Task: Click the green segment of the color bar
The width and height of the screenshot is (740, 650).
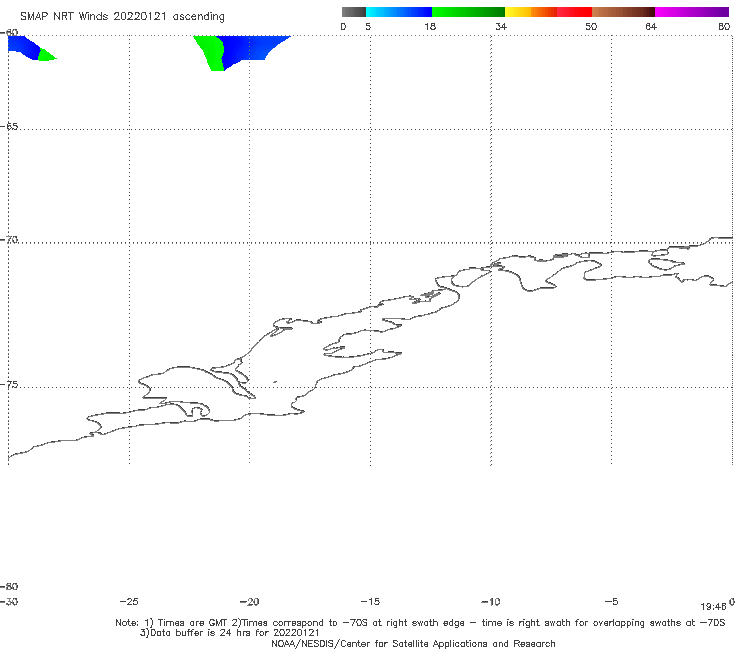Action: [x=468, y=12]
